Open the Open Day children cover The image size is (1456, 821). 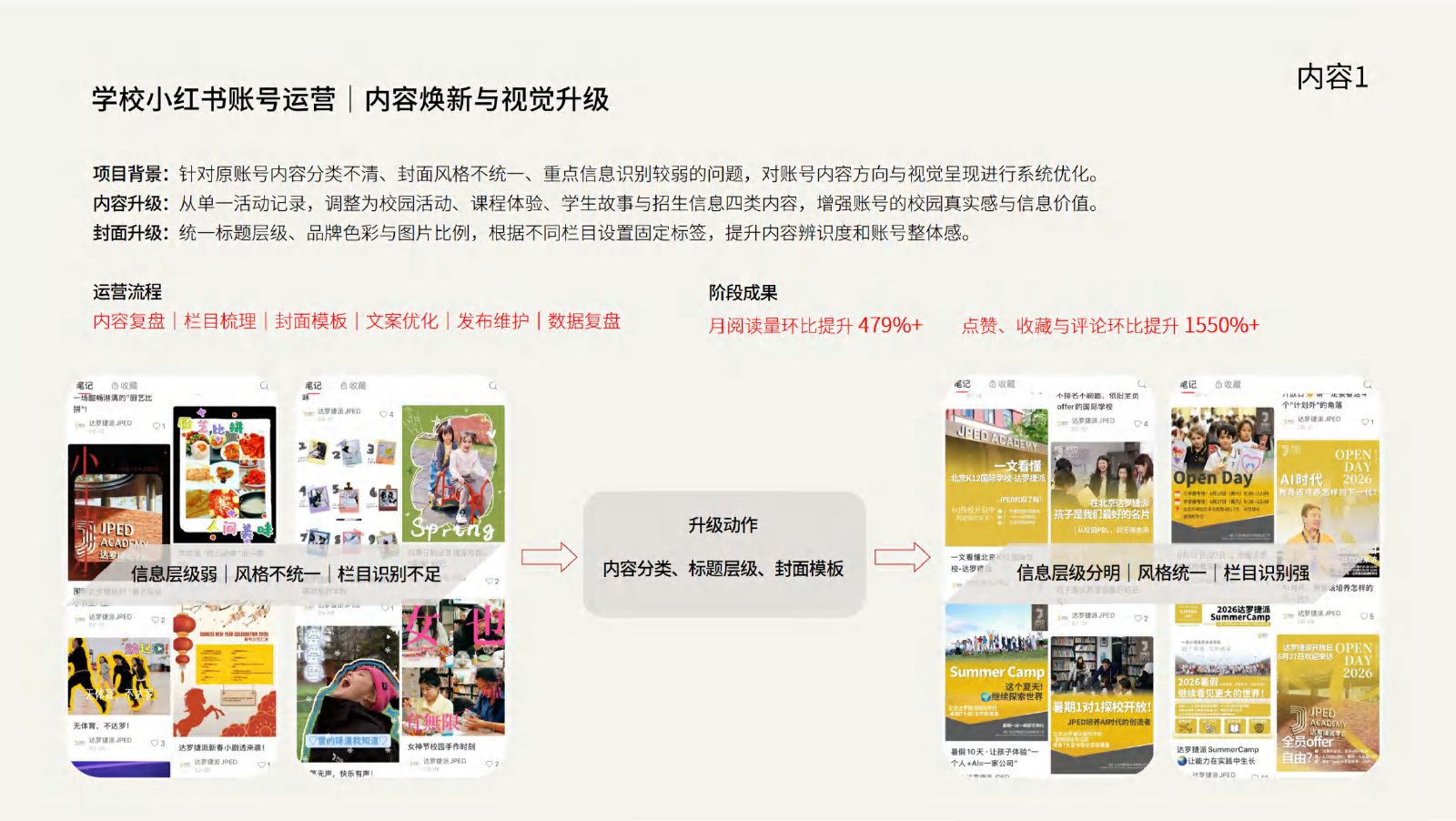click(1222, 476)
